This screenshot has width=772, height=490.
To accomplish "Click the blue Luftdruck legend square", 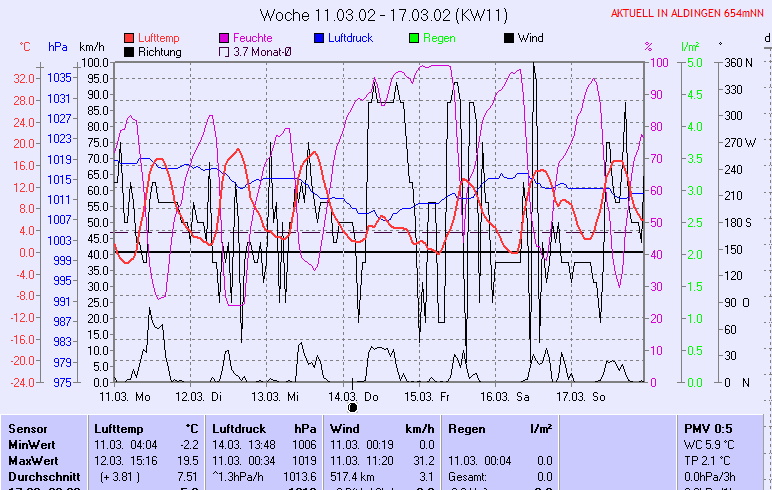I will click(x=319, y=38).
